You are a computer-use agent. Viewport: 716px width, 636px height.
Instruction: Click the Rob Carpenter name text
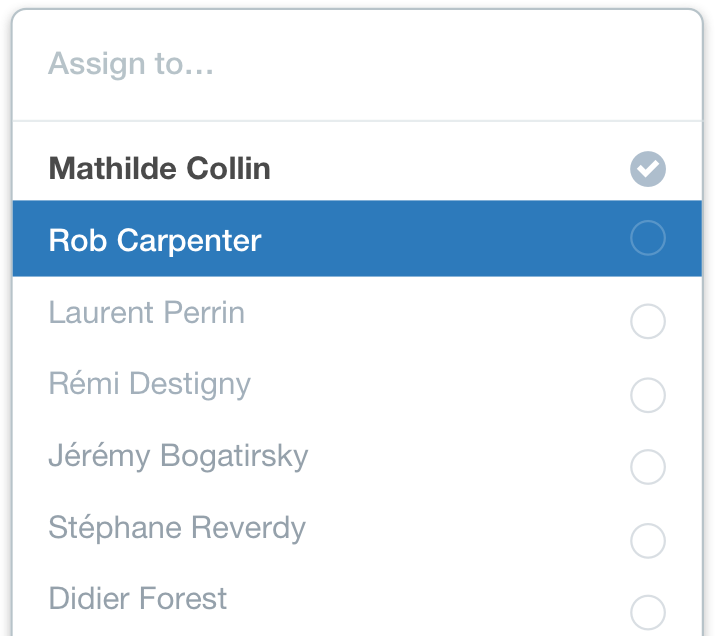(155, 241)
